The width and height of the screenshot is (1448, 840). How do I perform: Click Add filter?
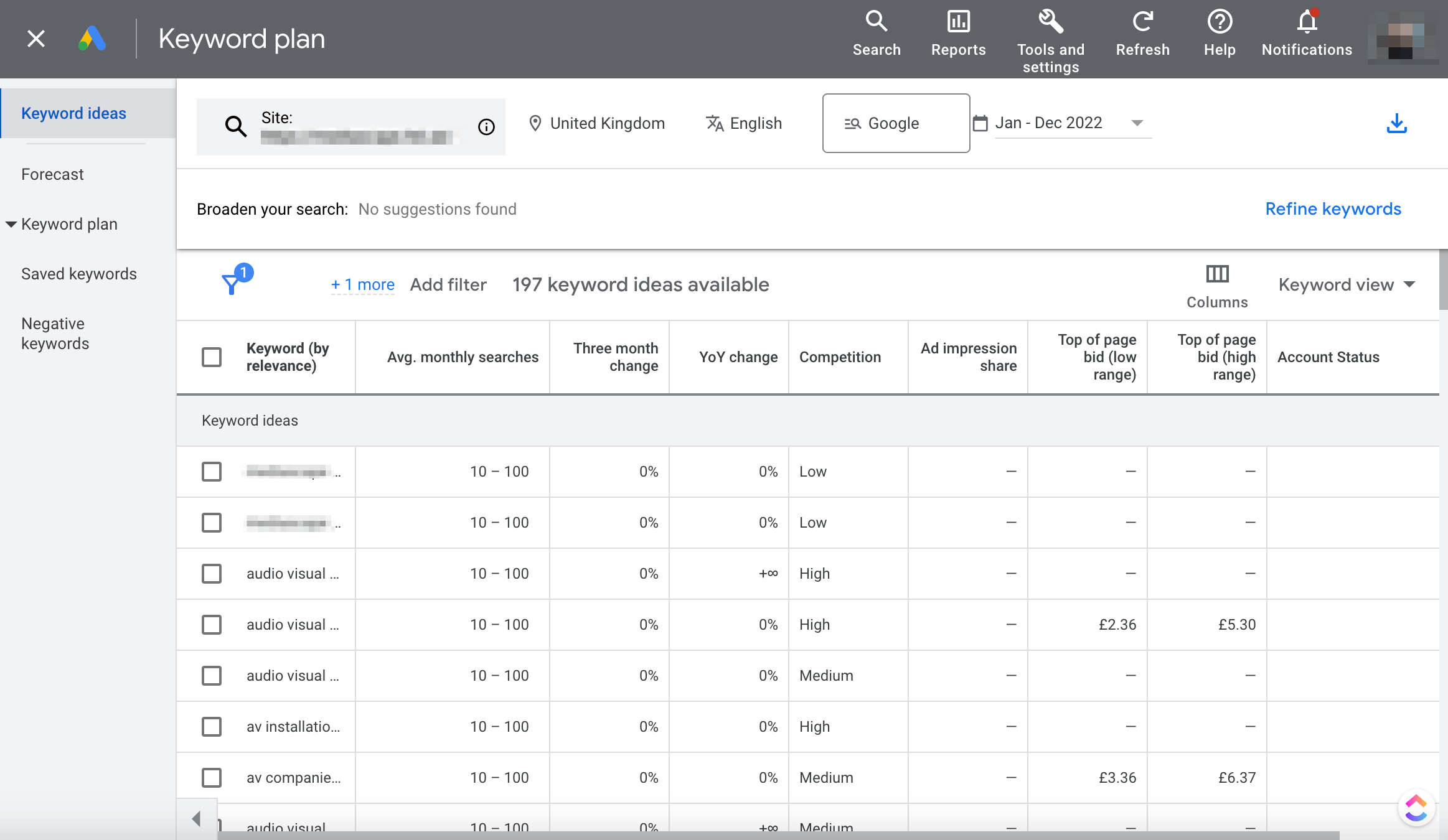[448, 284]
